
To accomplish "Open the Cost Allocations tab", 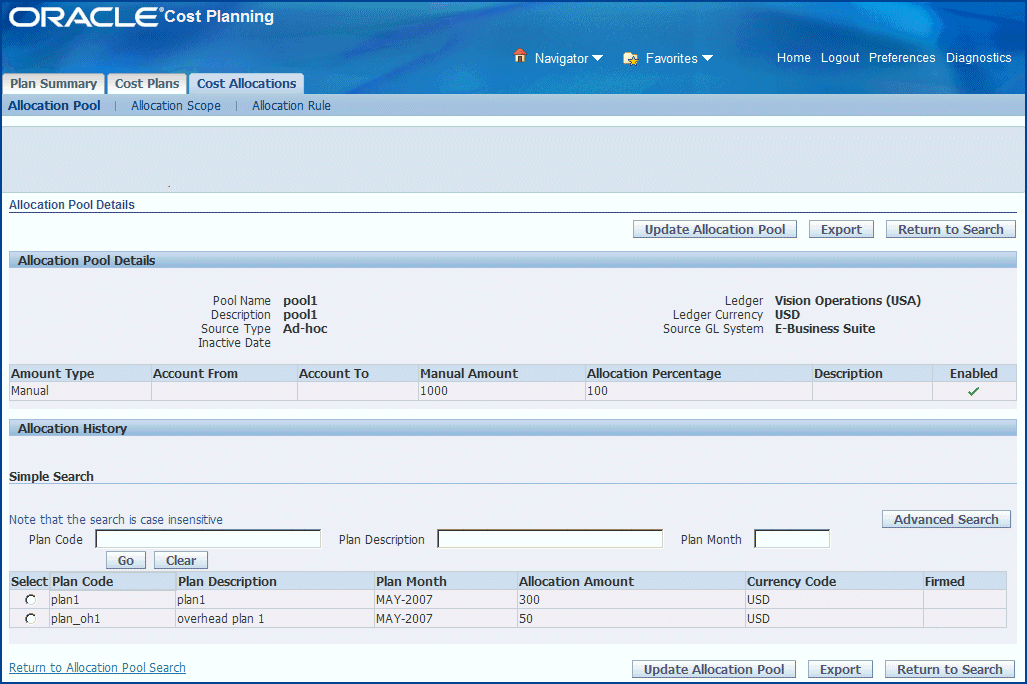I will click(x=246, y=83).
